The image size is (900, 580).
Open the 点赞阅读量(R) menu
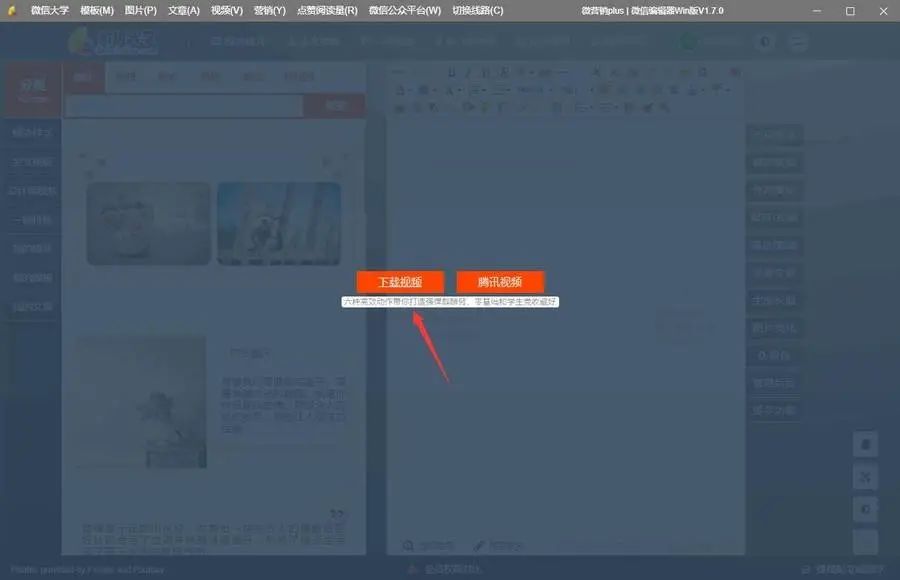point(327,10)
